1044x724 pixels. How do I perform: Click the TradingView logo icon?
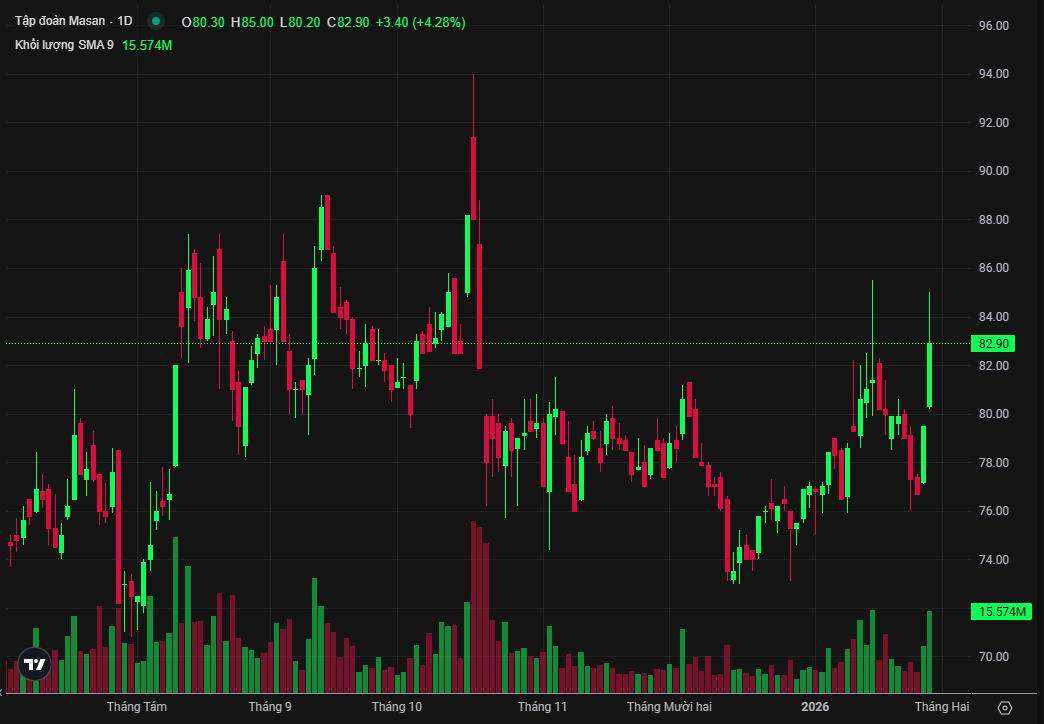tap(35, 664)
